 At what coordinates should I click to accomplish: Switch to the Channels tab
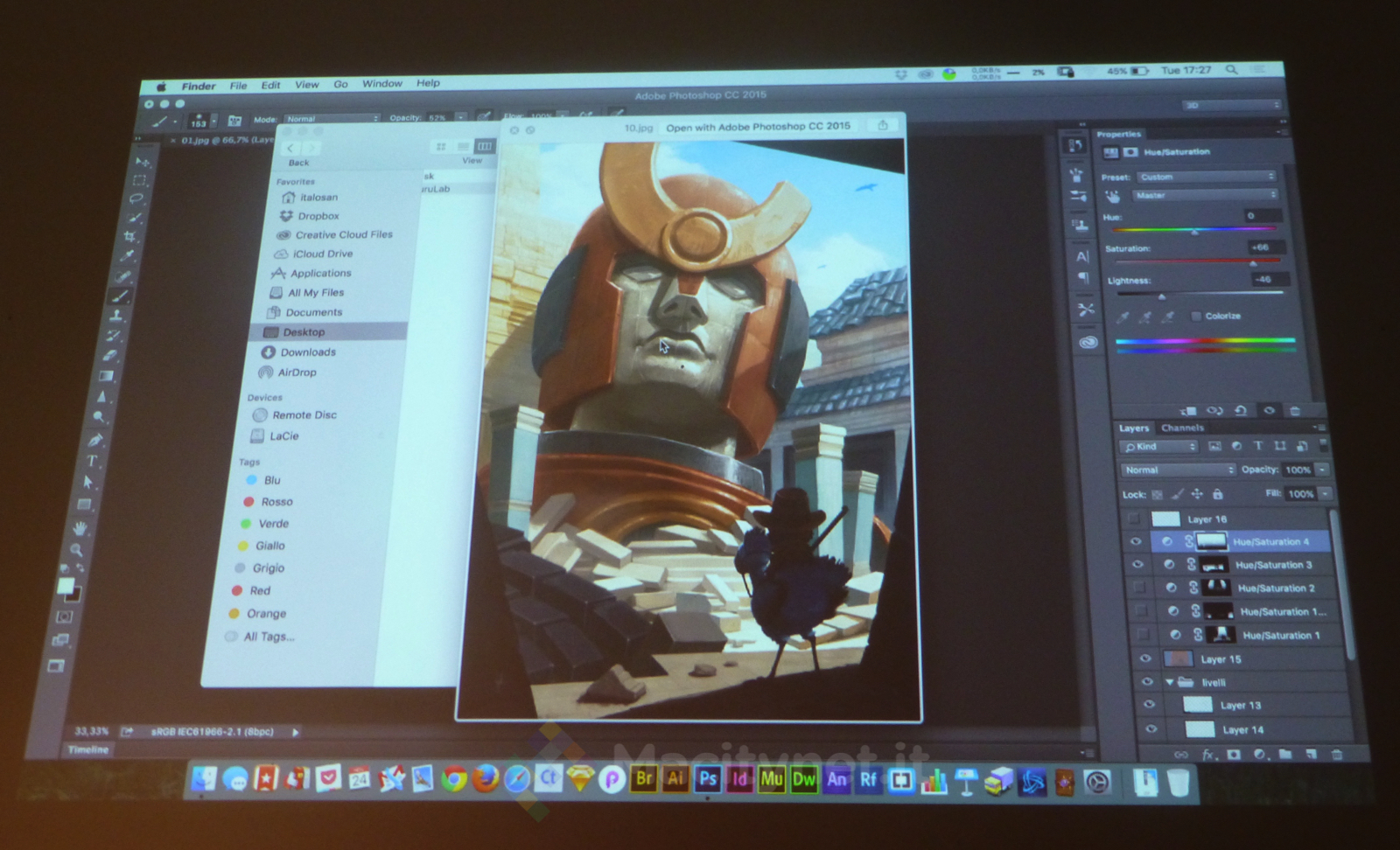1182,428
